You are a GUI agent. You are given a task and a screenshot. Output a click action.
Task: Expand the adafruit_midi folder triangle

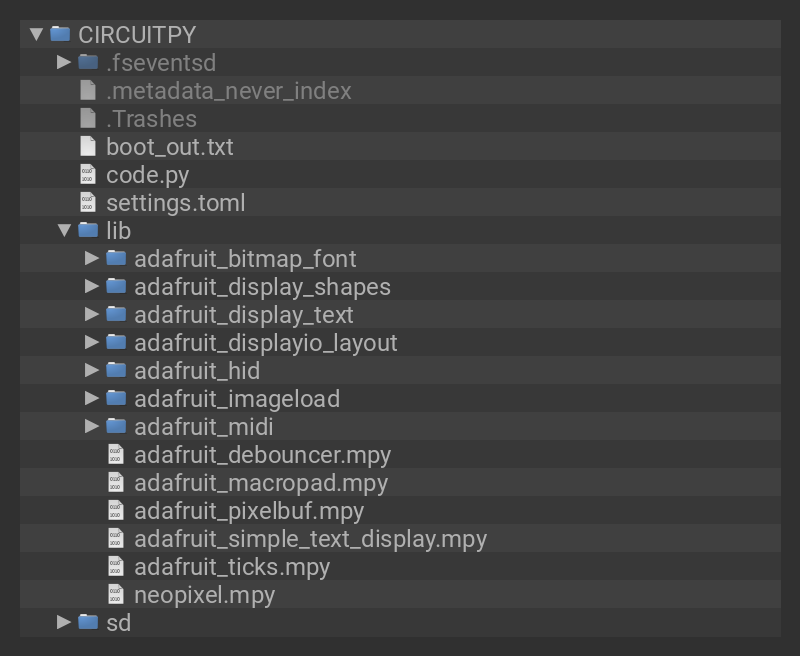(x=92, y=426)
